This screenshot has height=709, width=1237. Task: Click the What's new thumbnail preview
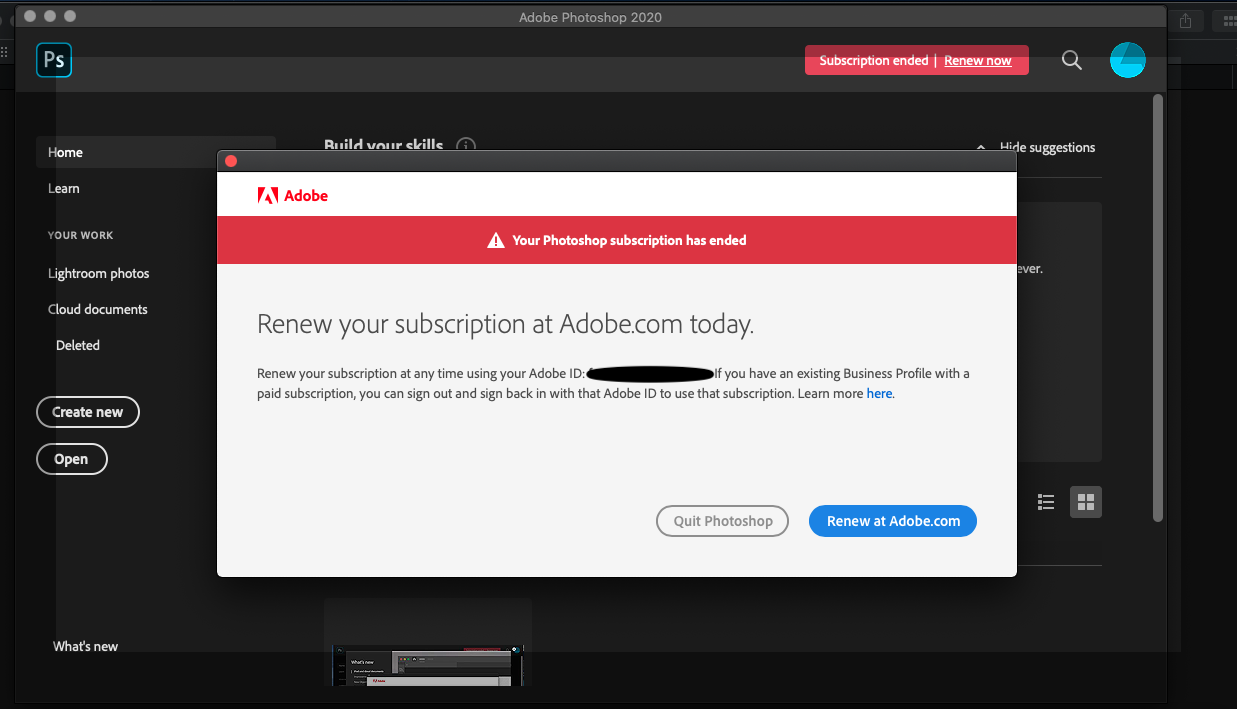(x=429, y=665)
